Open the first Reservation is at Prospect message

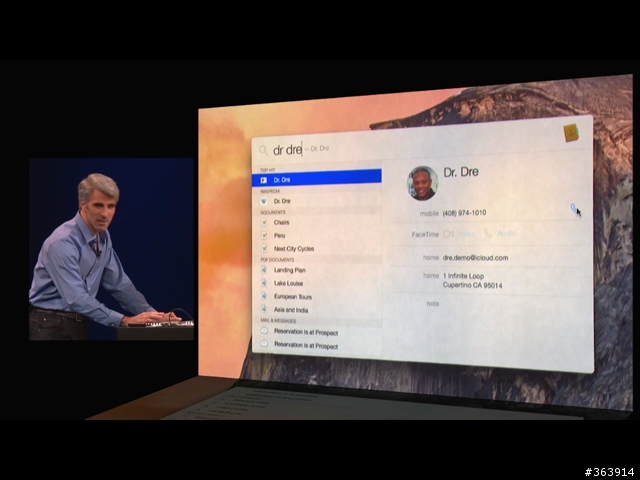tap(317, 332)
